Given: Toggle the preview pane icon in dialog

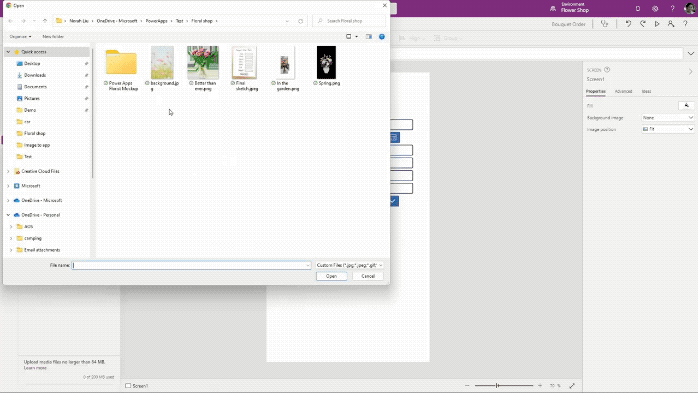Looking at the screenshot, I should 369,36.
